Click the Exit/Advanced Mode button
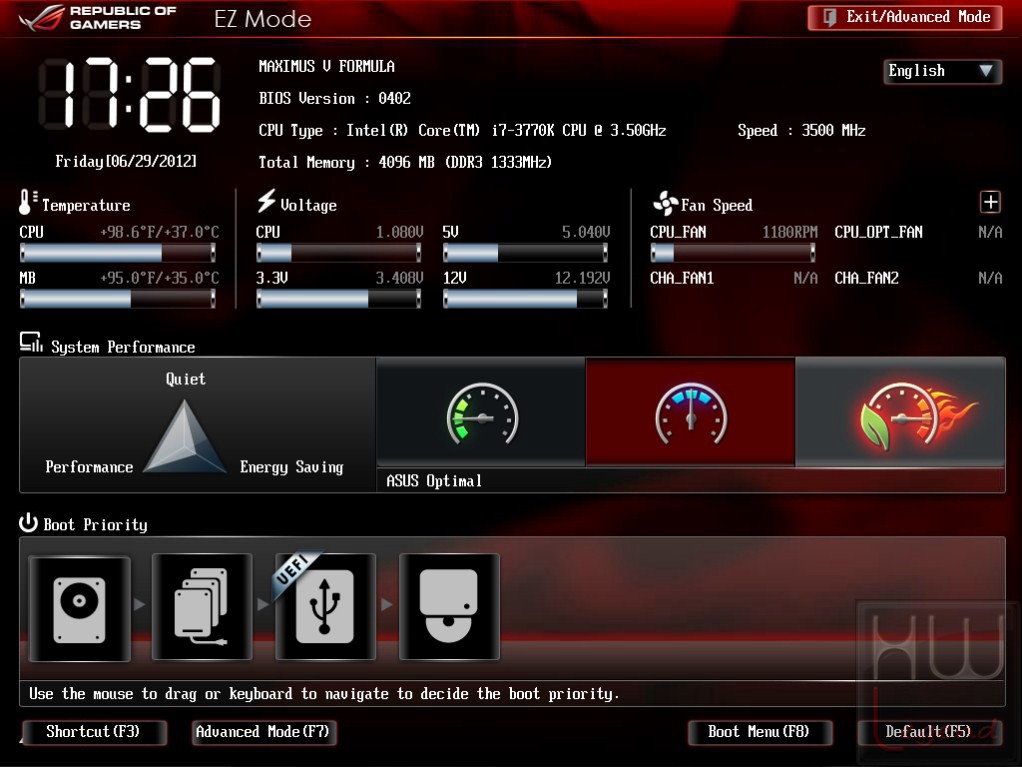Image resolution: width=1022 pixels, height=767 pixels. click(x=905, y=18)
